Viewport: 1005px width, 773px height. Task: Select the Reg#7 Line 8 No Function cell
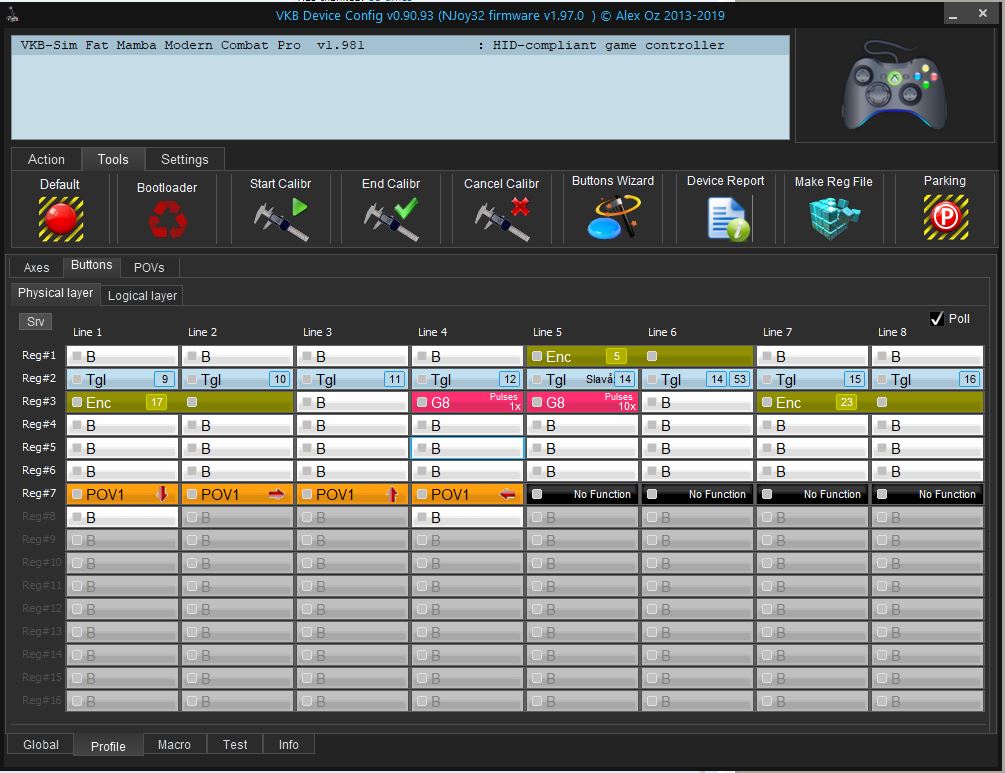pyautogui.click(x=927, y=494)
